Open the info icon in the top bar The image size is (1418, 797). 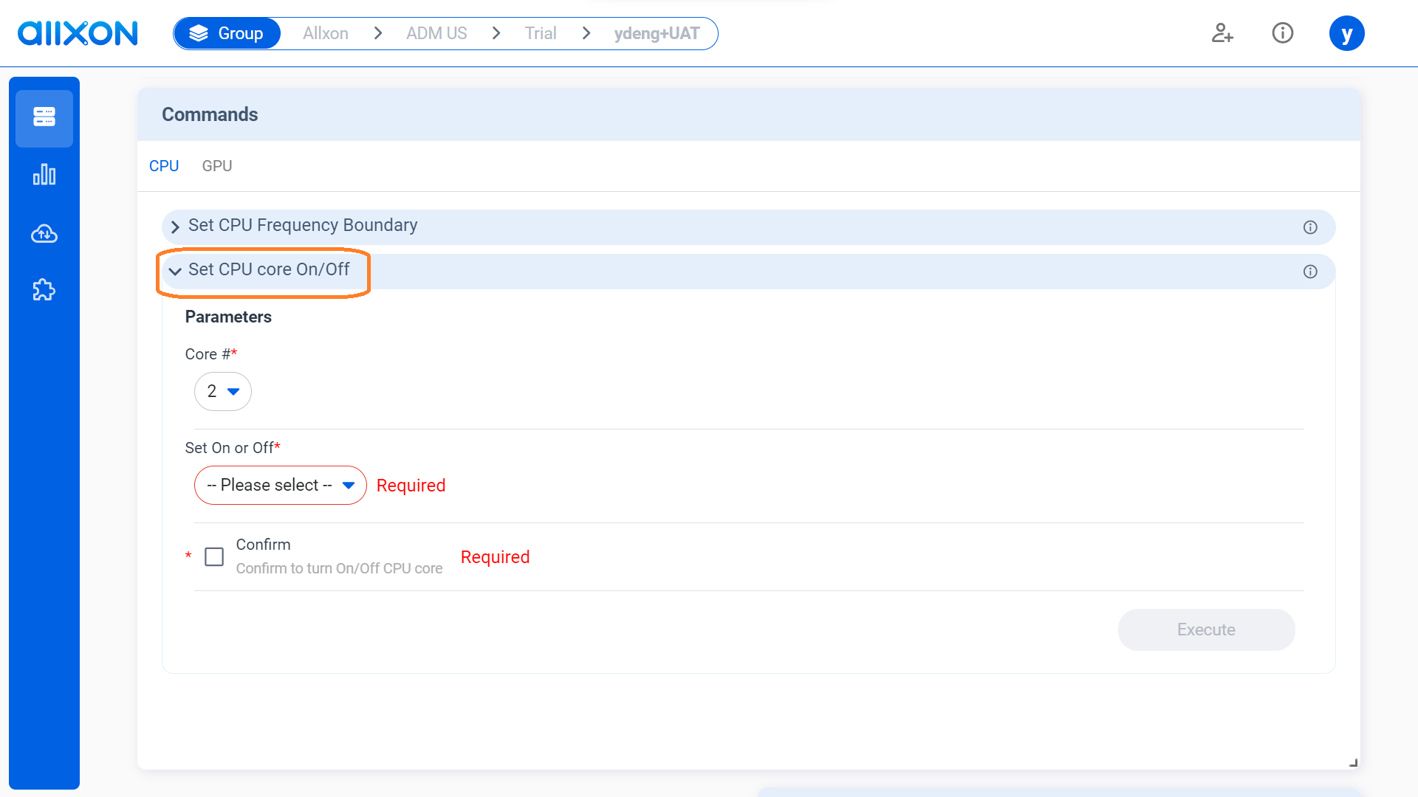pyautogui.click(x=1282, y=33)
